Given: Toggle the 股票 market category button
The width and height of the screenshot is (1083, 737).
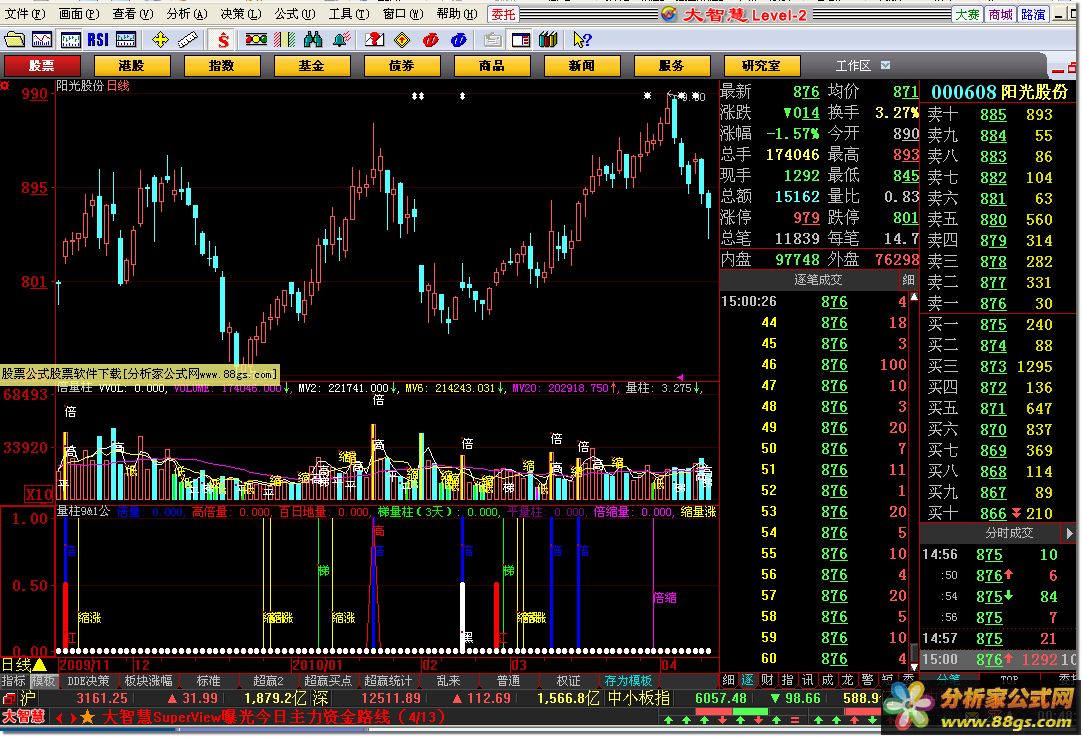Looking at the screenshot, I should (42, 66).
